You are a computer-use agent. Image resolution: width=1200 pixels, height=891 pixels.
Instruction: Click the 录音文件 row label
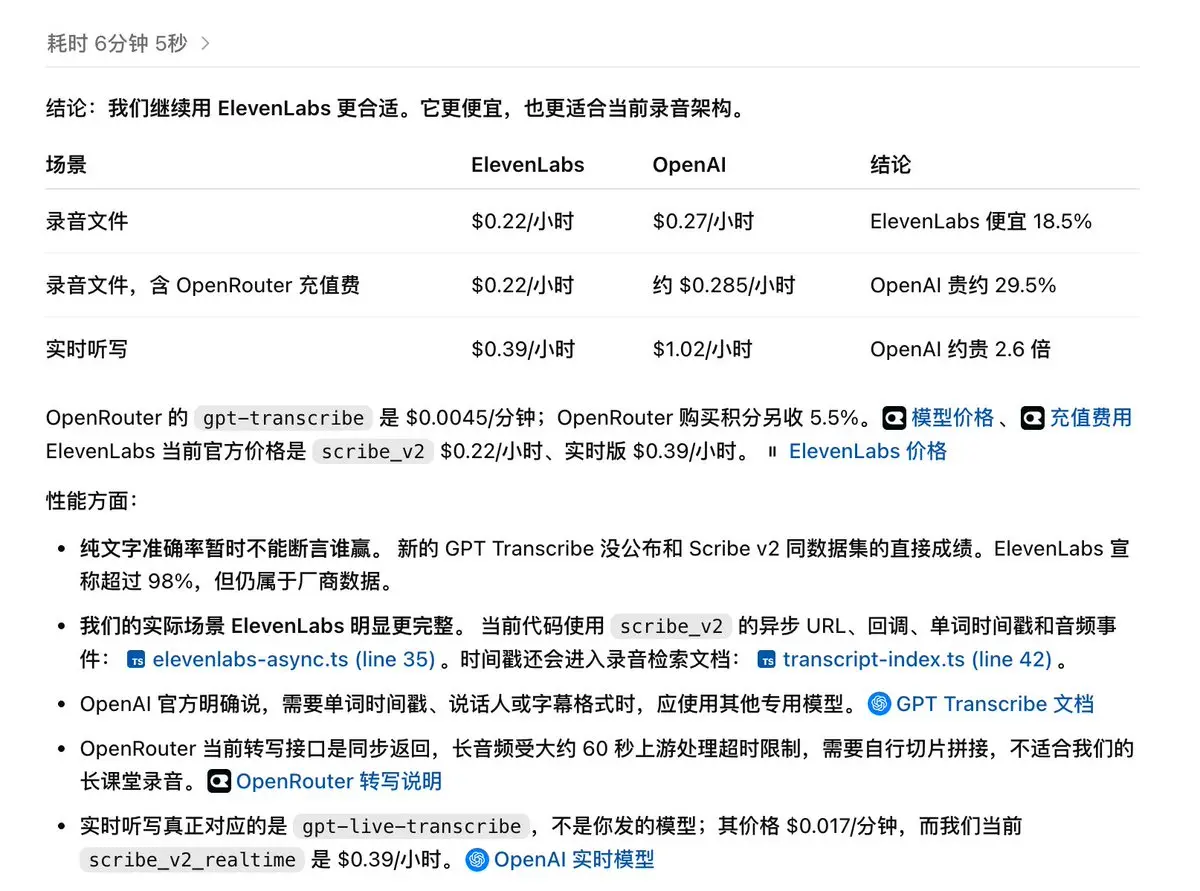pyautogui.click(x=87, y=221)
